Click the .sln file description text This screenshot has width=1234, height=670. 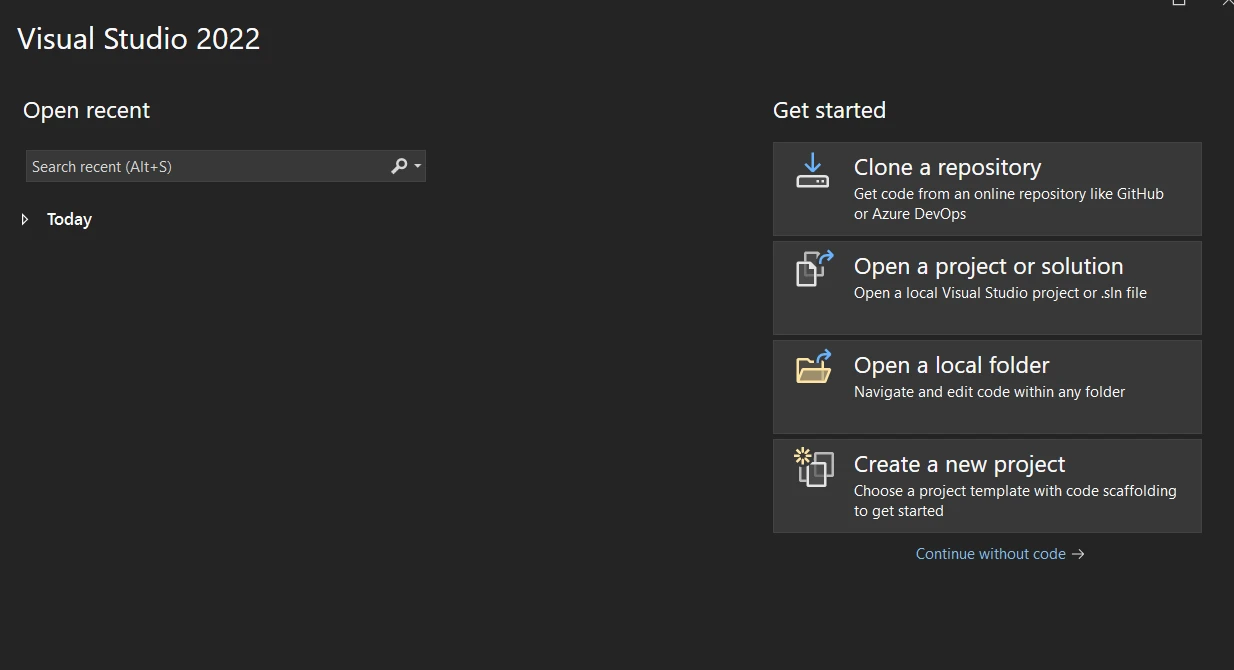[x=1000, y=293]
